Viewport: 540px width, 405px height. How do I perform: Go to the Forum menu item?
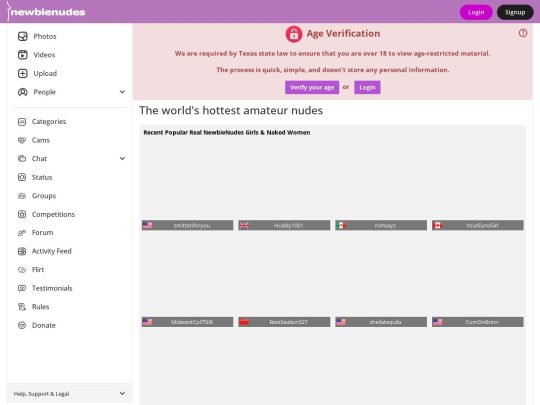click(42, 233)
